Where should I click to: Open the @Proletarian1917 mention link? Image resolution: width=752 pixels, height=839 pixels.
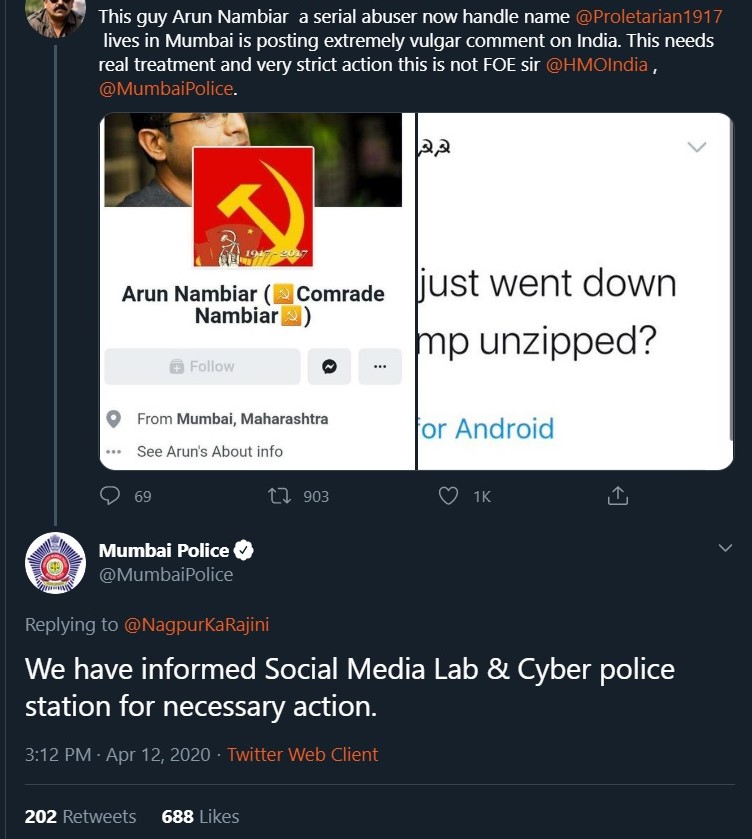(649, 18)
